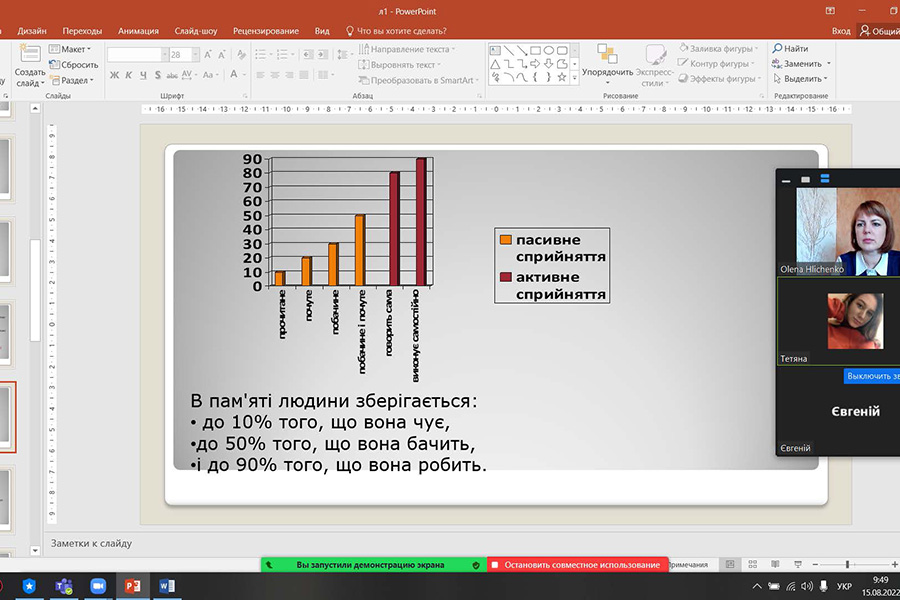Switch to the Анимация ribbon tab
This screenshot has width=900, height=600.
click(x=138, y=31)
